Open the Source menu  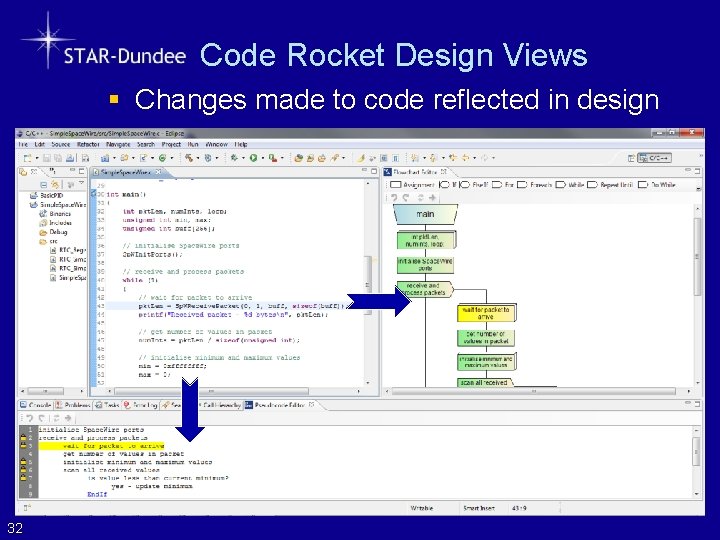tap(61, 144)
